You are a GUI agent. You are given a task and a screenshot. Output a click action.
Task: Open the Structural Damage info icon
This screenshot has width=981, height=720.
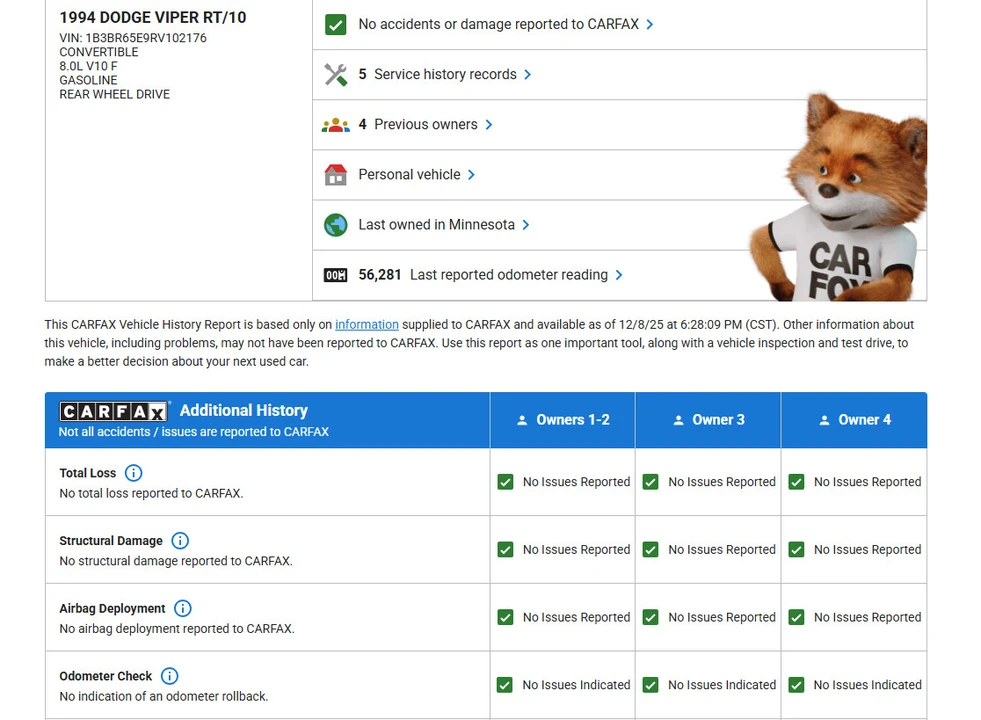point(180,540)
